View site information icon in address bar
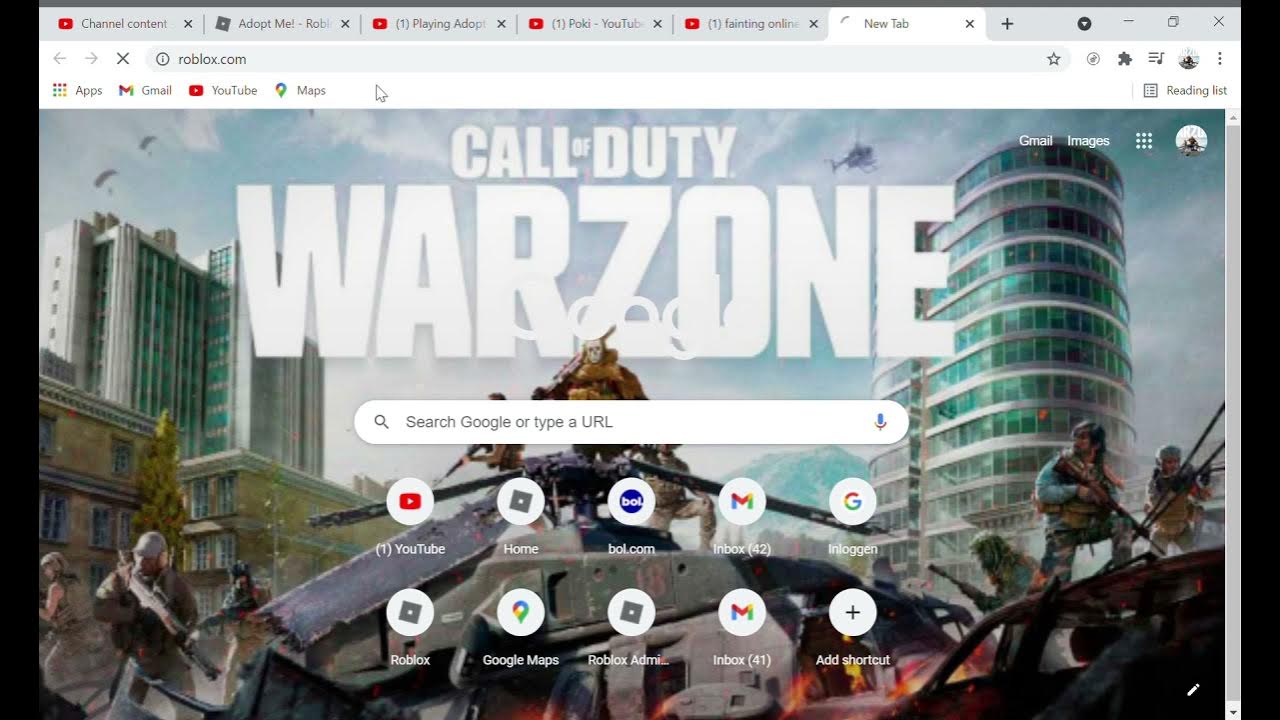 tap(163, 59)
